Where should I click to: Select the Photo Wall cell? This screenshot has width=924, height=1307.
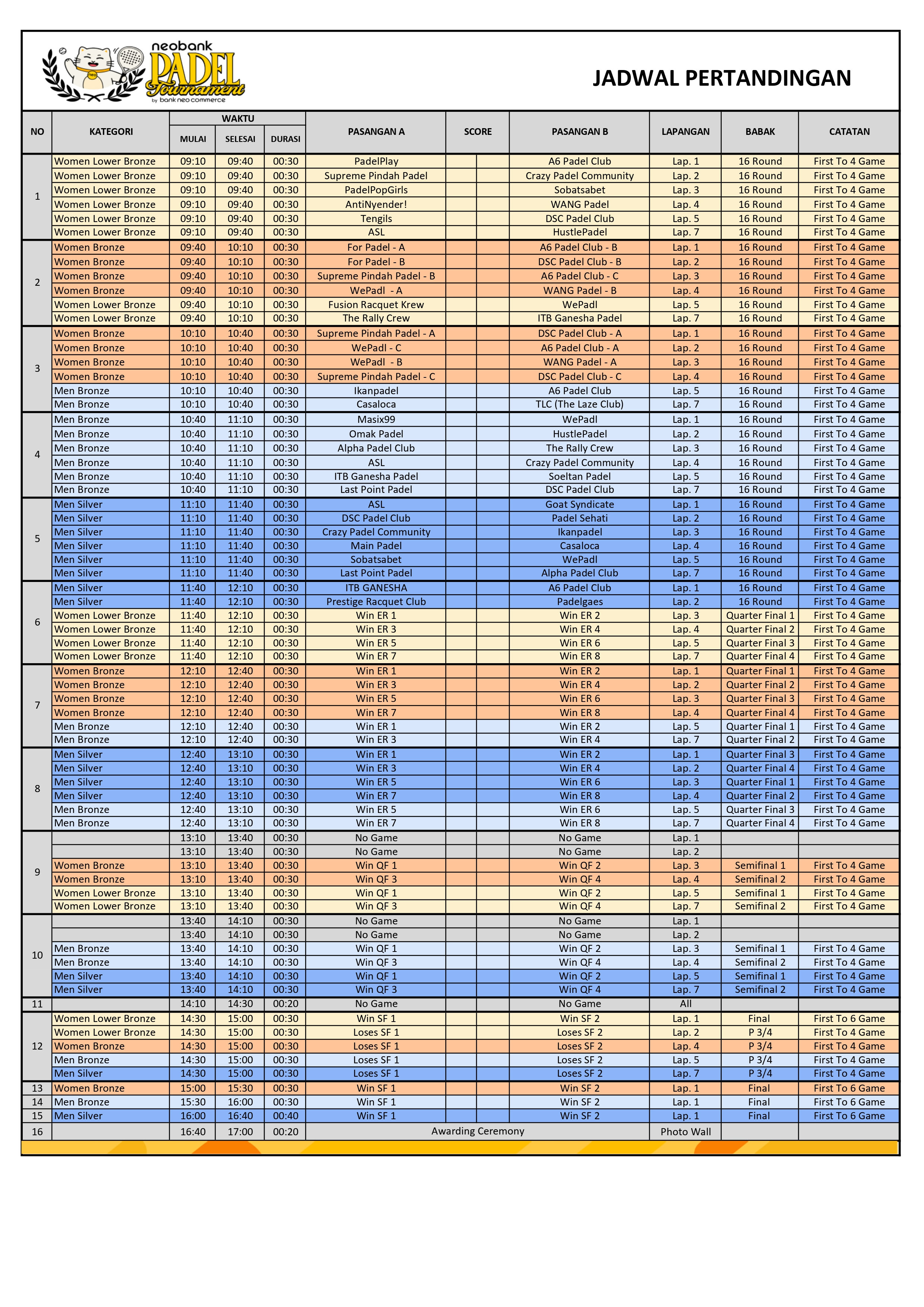[x=685, y=1132]
